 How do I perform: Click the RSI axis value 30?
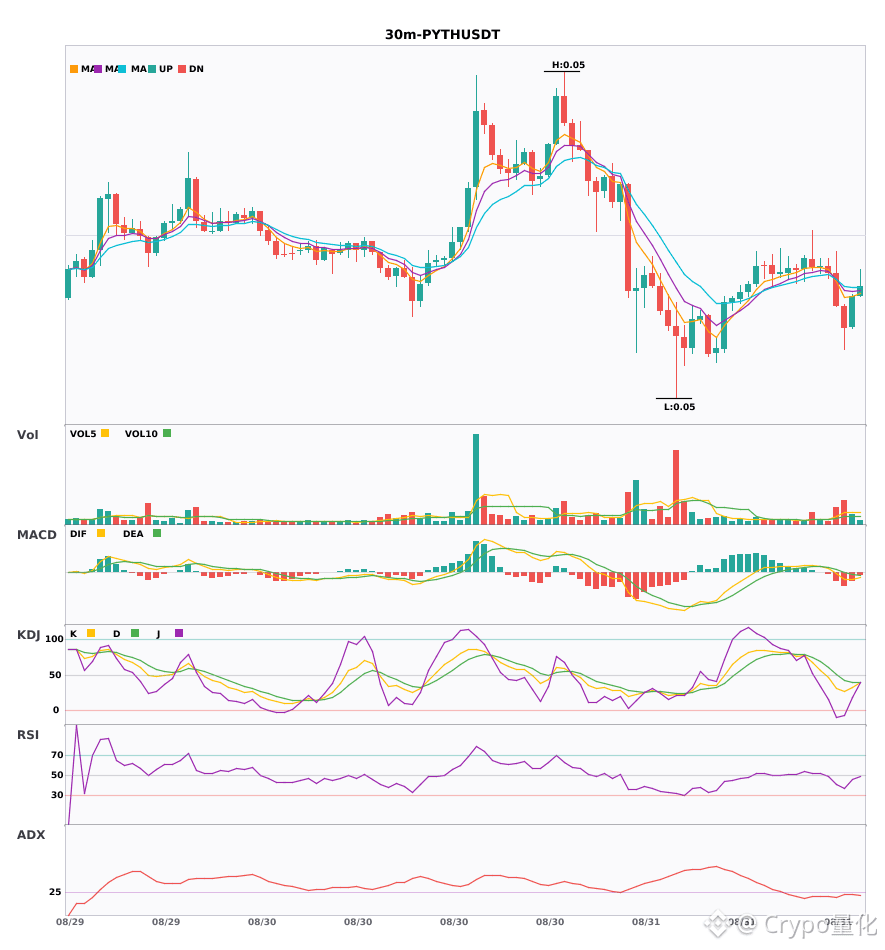[x=57, y=795]
